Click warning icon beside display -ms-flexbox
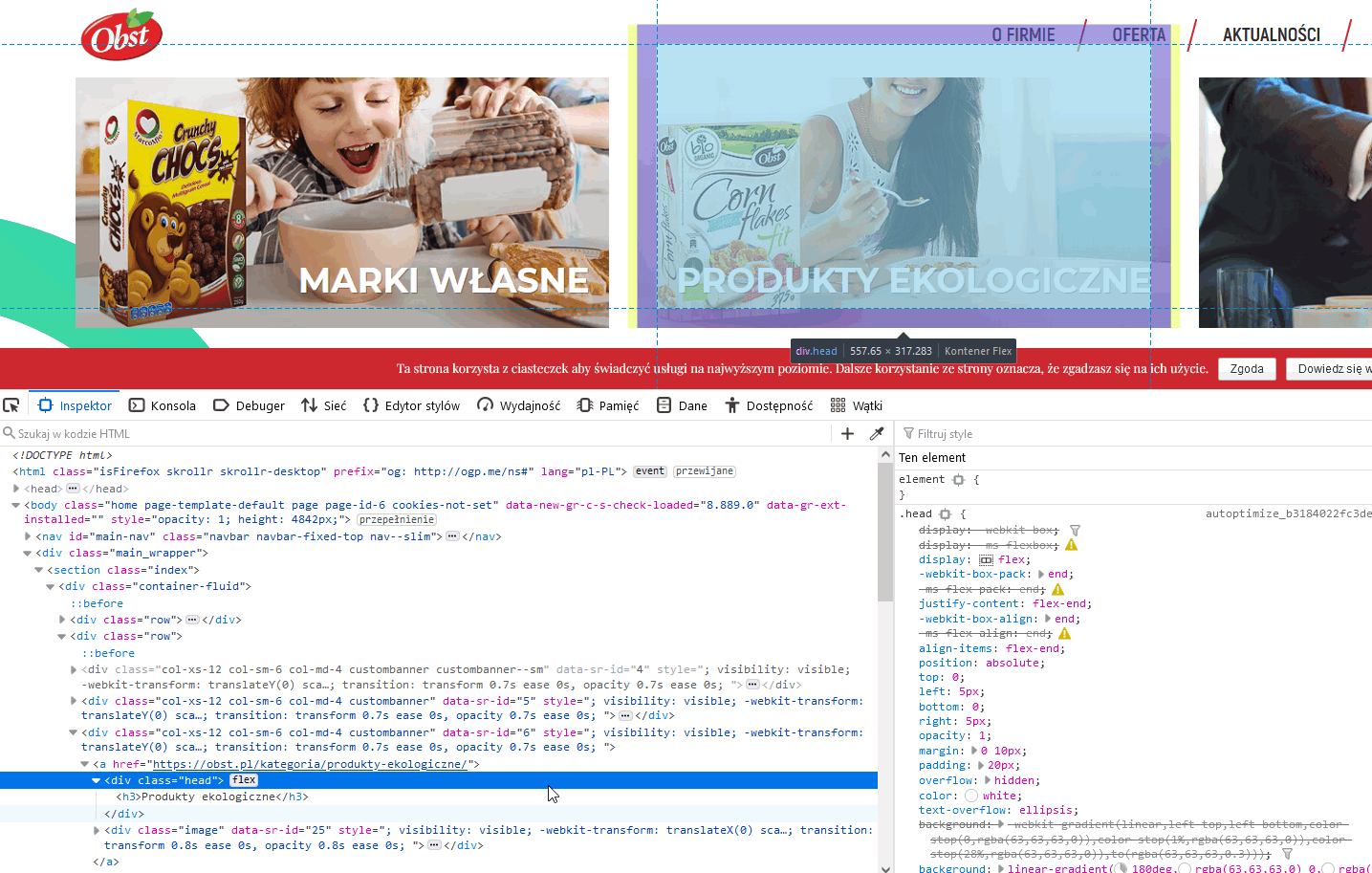The height and width of the screenshot is (873, 1372). coord(1072,545)
